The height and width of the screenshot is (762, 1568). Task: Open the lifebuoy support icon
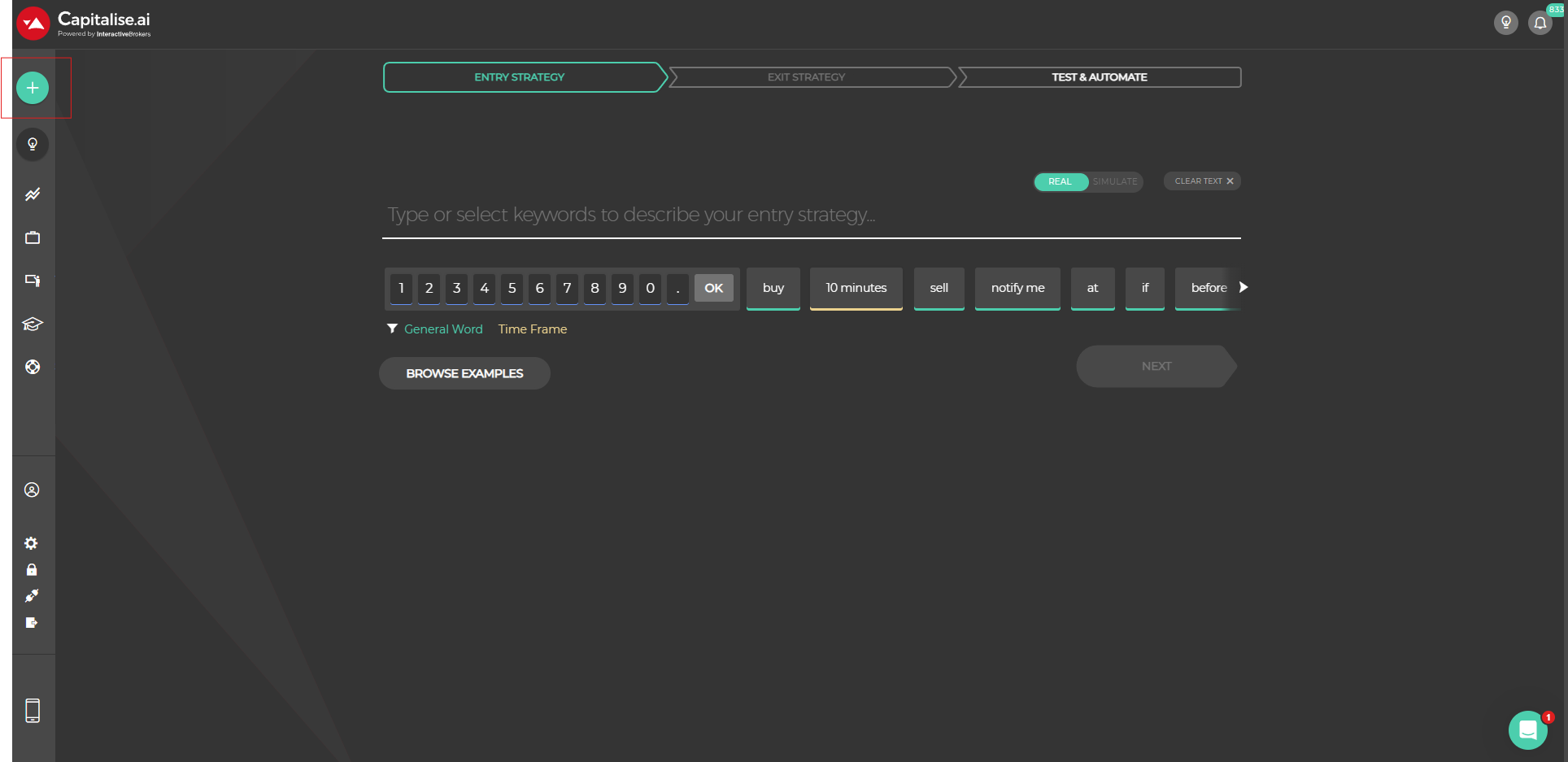(33, 367)
